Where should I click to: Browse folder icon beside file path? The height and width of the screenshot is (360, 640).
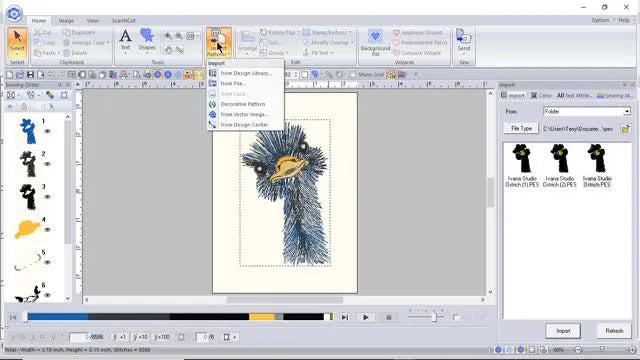click(625, 129)
